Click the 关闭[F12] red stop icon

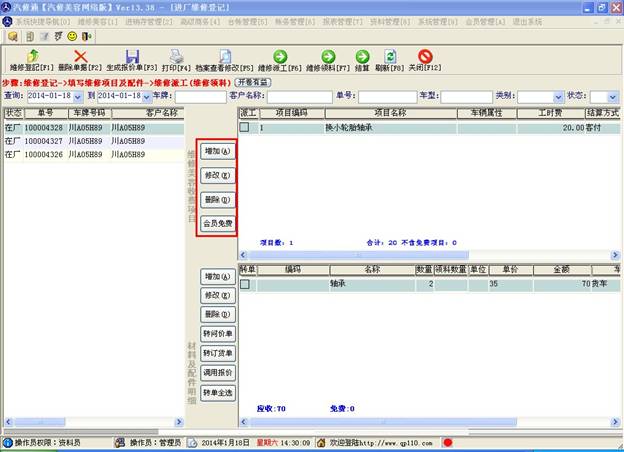pos(425,62)
